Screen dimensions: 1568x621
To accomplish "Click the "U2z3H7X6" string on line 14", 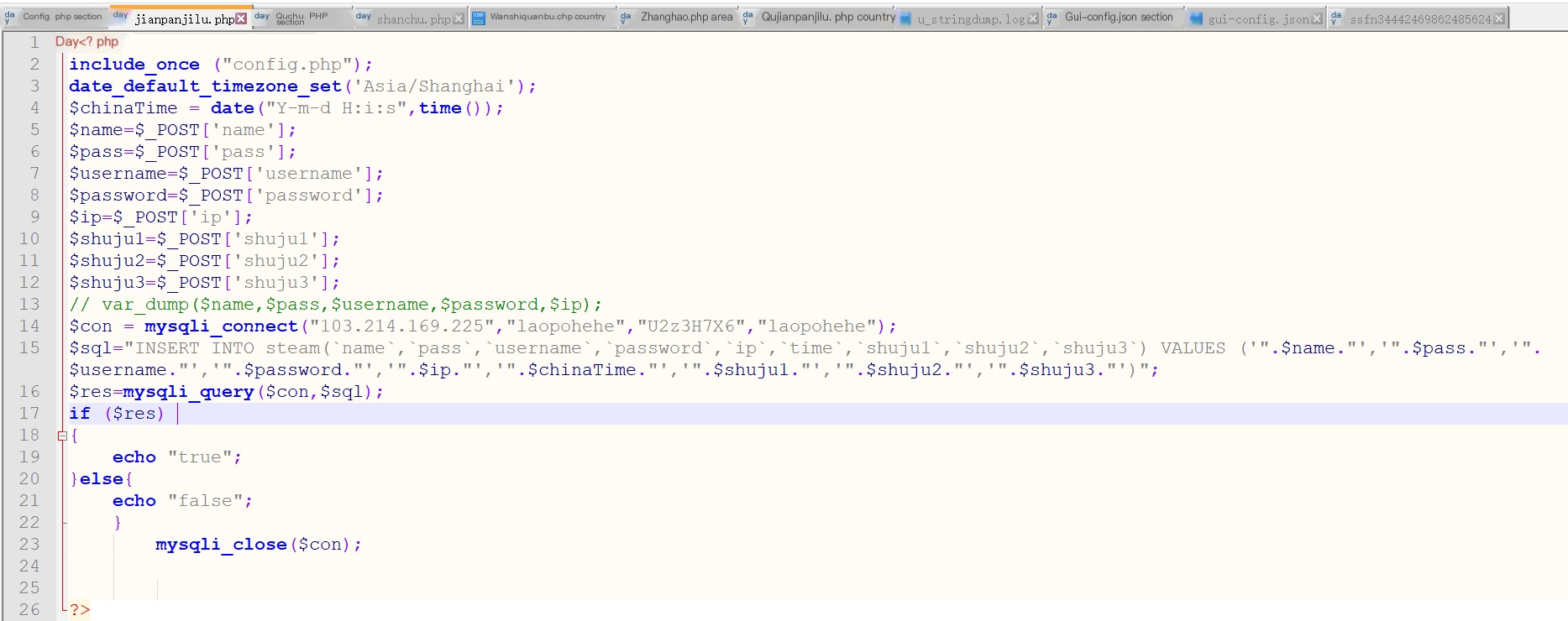I will click(x=691, y=326).
